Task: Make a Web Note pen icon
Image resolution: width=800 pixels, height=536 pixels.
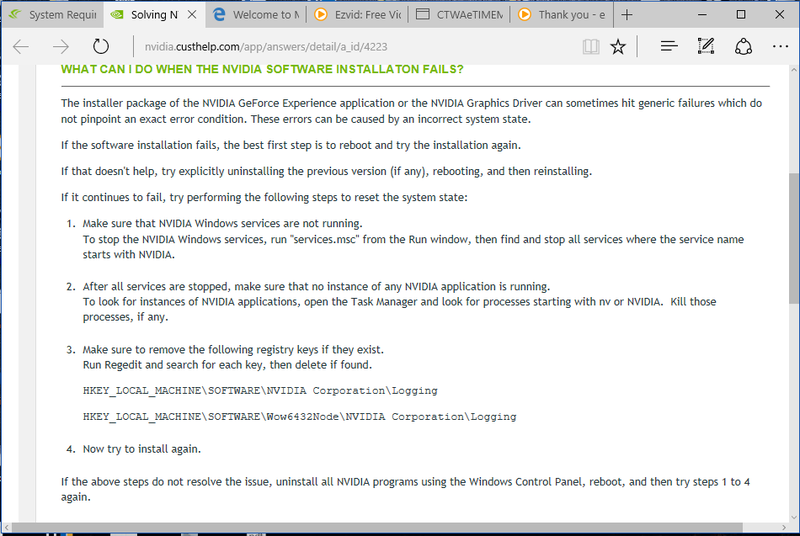Action: coord(706,46)
